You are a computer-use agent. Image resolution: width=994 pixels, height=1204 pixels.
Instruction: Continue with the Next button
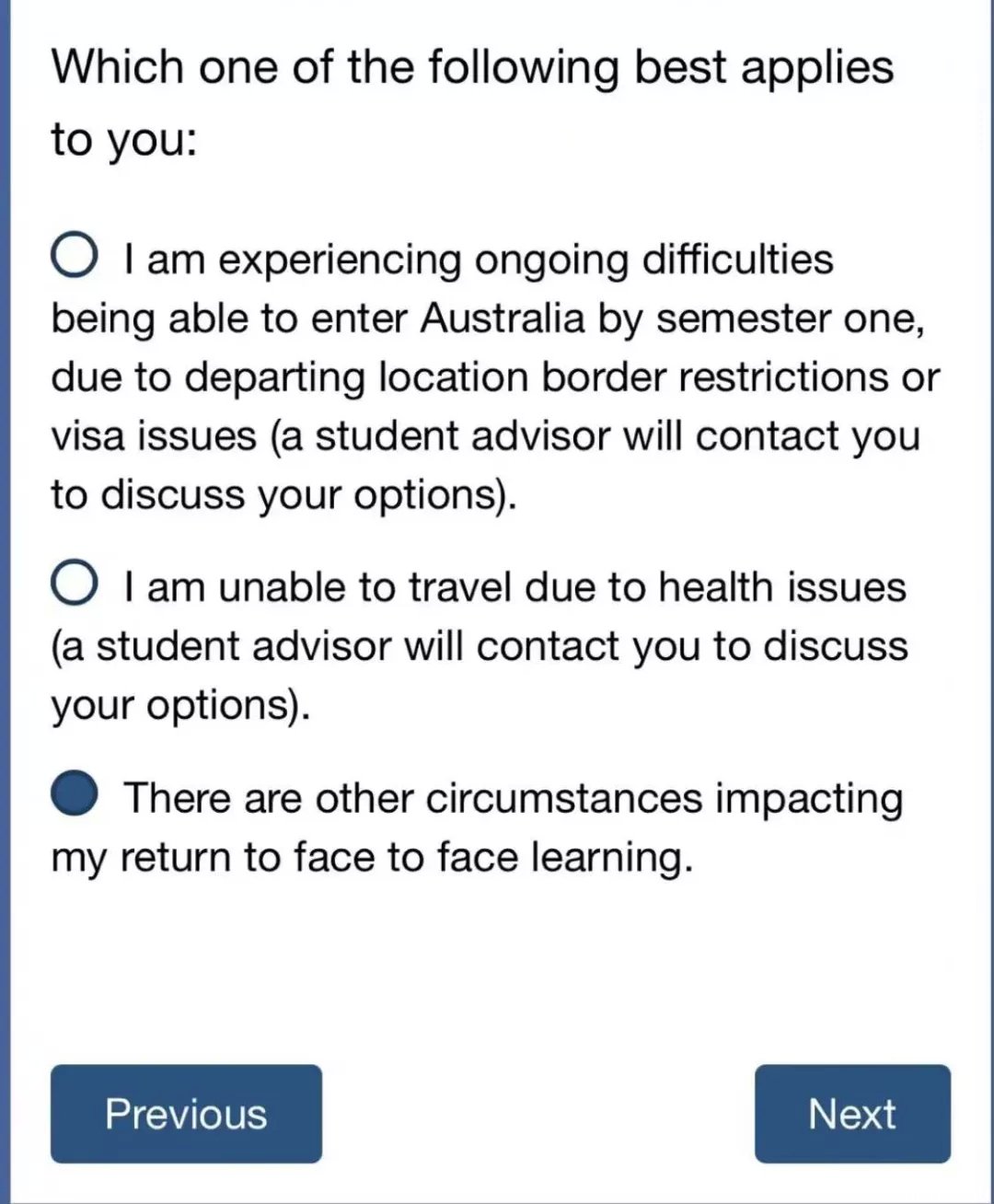[x=852, y=1114]
